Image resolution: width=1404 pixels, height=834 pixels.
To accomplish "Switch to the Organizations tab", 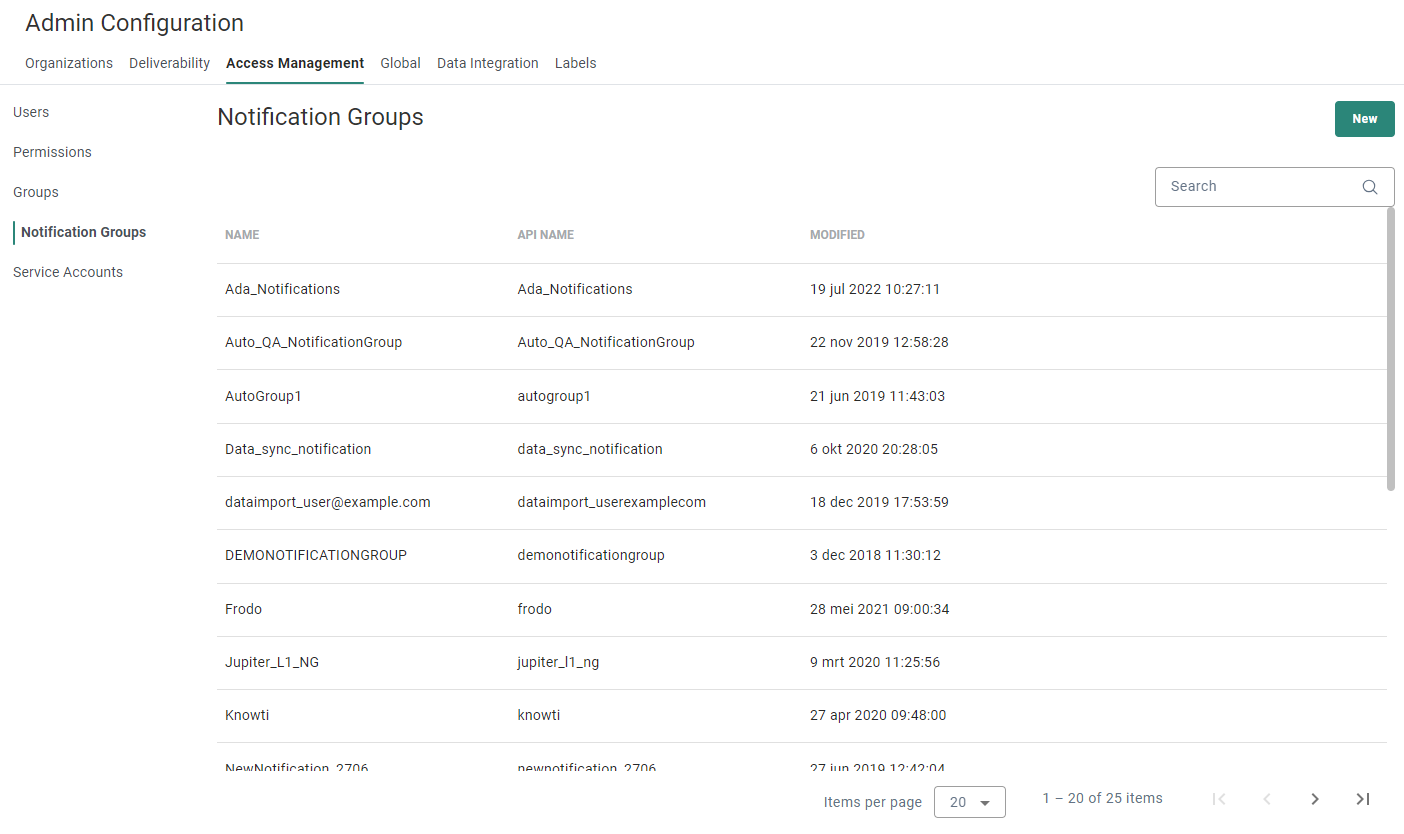I will click(69, 63).
